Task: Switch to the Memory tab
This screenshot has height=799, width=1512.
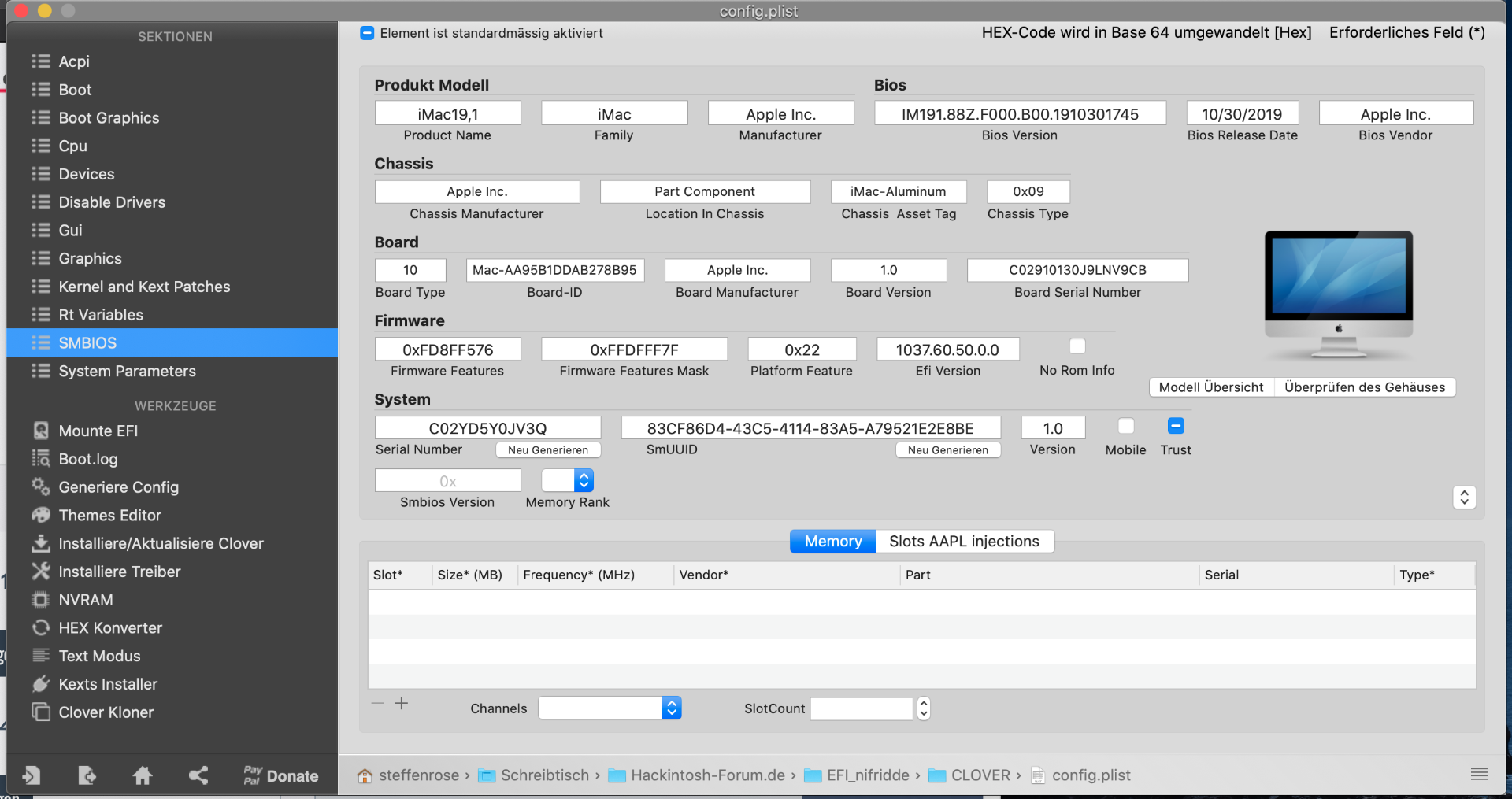Action: click(833, 542)
